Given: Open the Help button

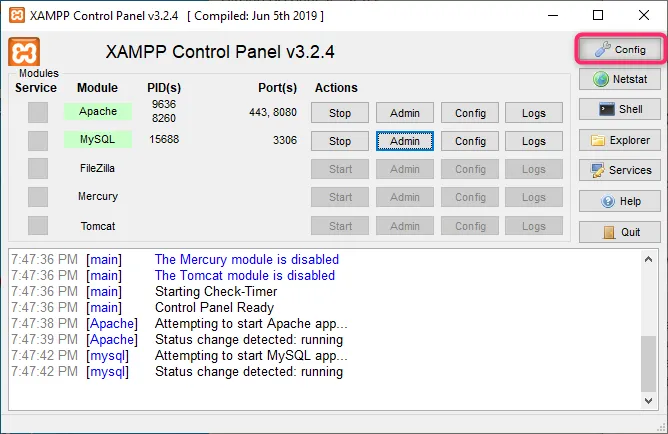Looking at the screenshot, I should click(x=620, y=201).
